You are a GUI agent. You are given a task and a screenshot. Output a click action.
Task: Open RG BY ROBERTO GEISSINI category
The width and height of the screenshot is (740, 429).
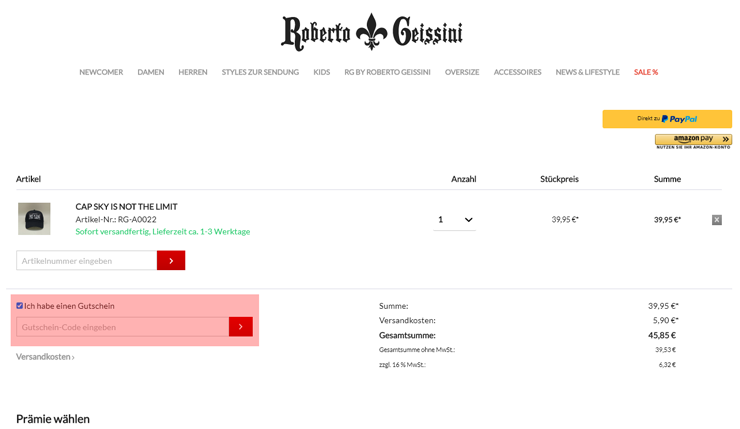coord(387,72)
